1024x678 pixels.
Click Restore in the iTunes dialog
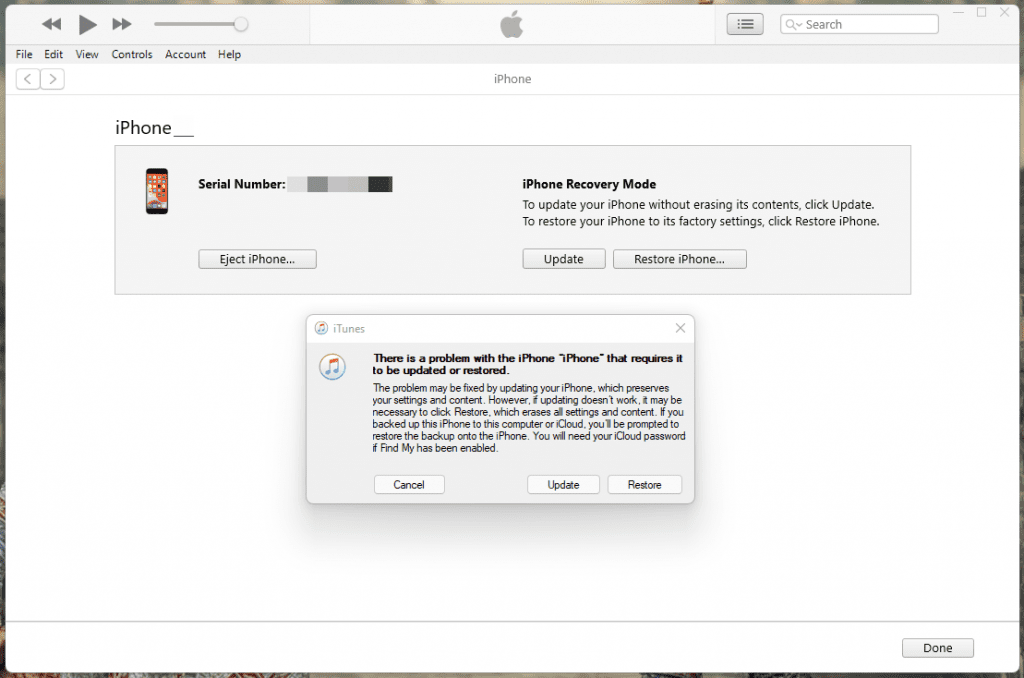[x=644, y=485]
